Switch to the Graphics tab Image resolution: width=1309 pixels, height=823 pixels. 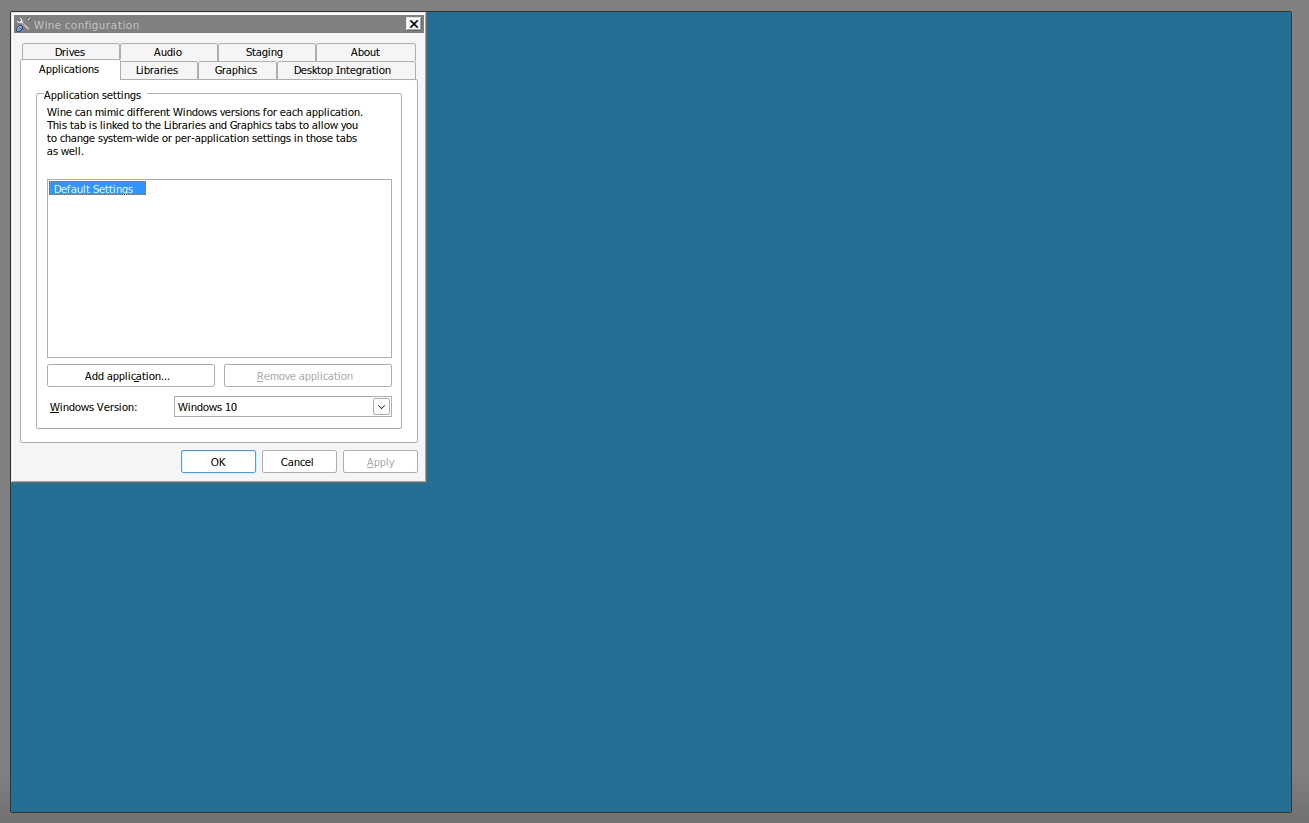pos(236,70)
